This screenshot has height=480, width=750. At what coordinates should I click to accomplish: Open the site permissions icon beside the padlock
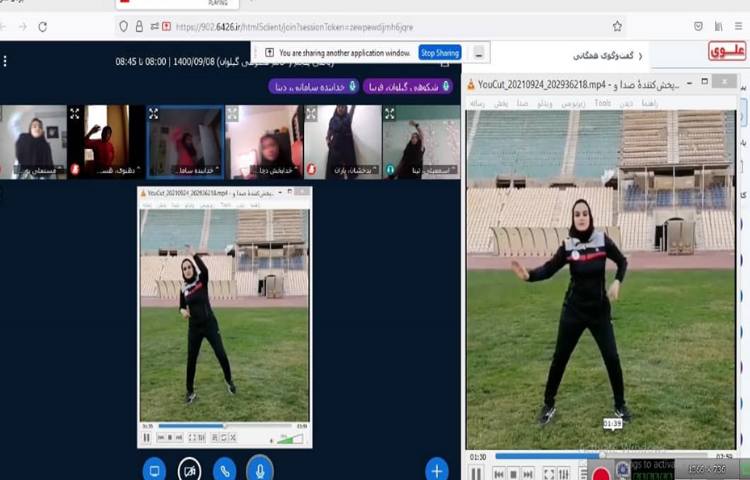[x=154, y=27]
